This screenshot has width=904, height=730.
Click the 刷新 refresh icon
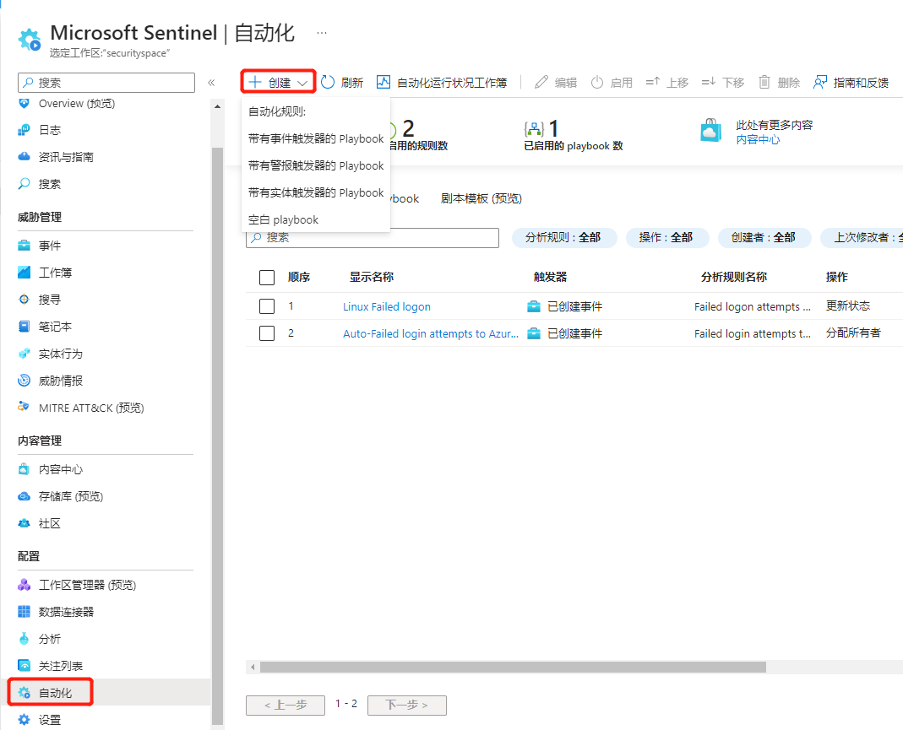tap(327, 82)
